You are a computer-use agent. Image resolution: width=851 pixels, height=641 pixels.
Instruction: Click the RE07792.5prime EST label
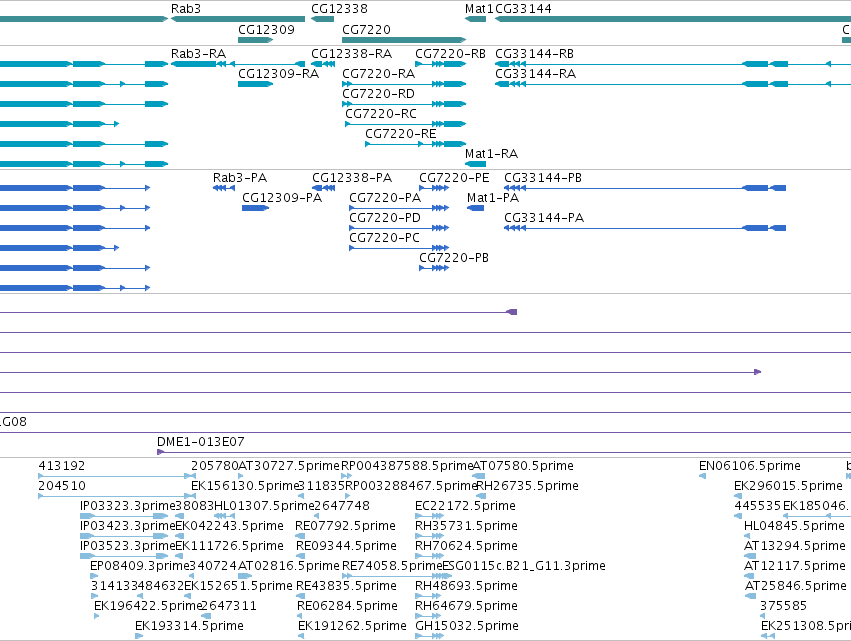click(346, 526)
